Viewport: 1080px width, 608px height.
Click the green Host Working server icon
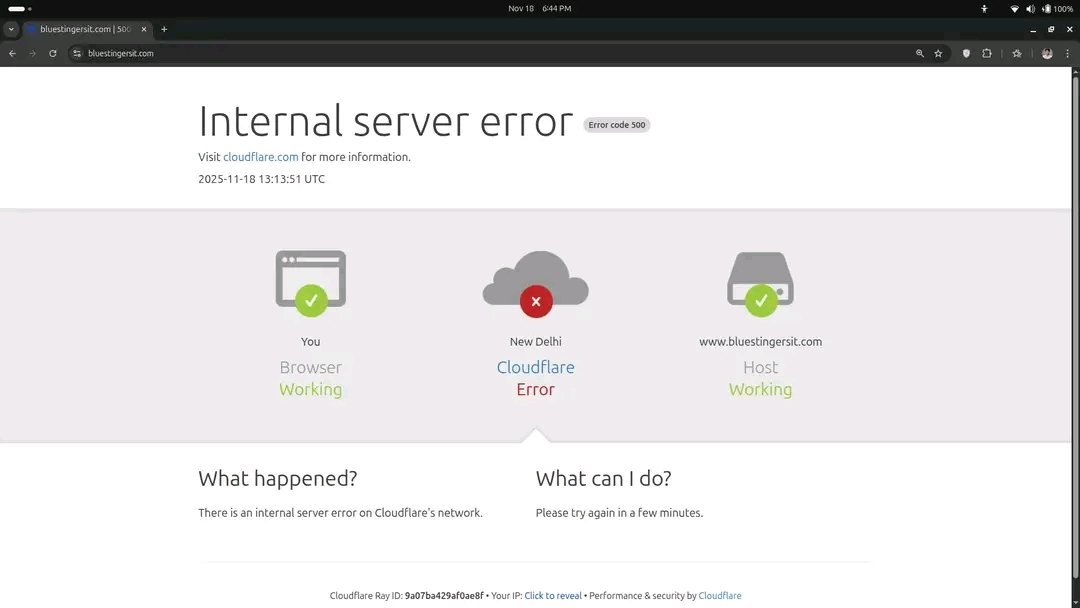click(x=760, y=281)
